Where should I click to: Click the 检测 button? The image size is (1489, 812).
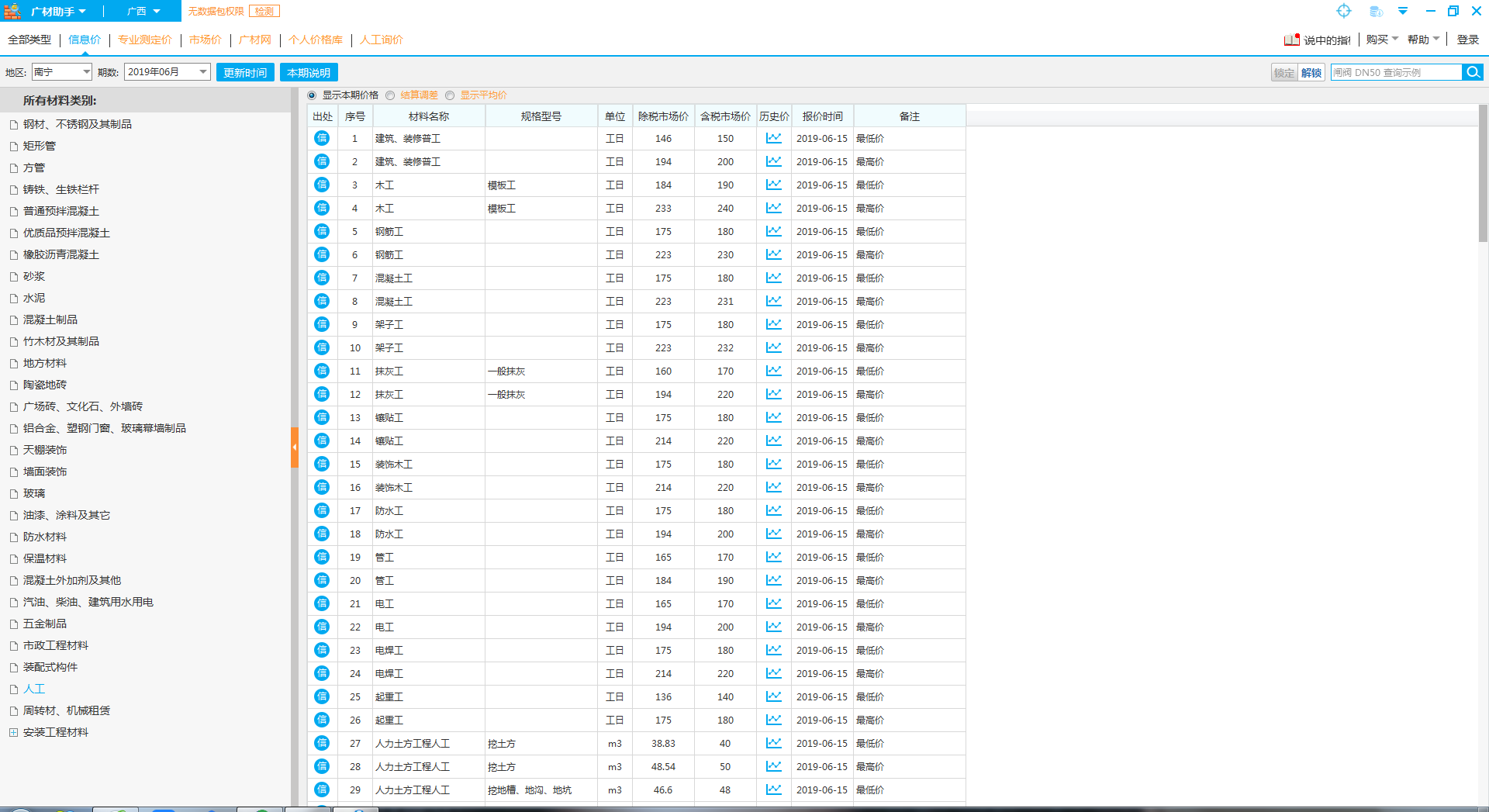pyautogui.click(x=264, y=11)
